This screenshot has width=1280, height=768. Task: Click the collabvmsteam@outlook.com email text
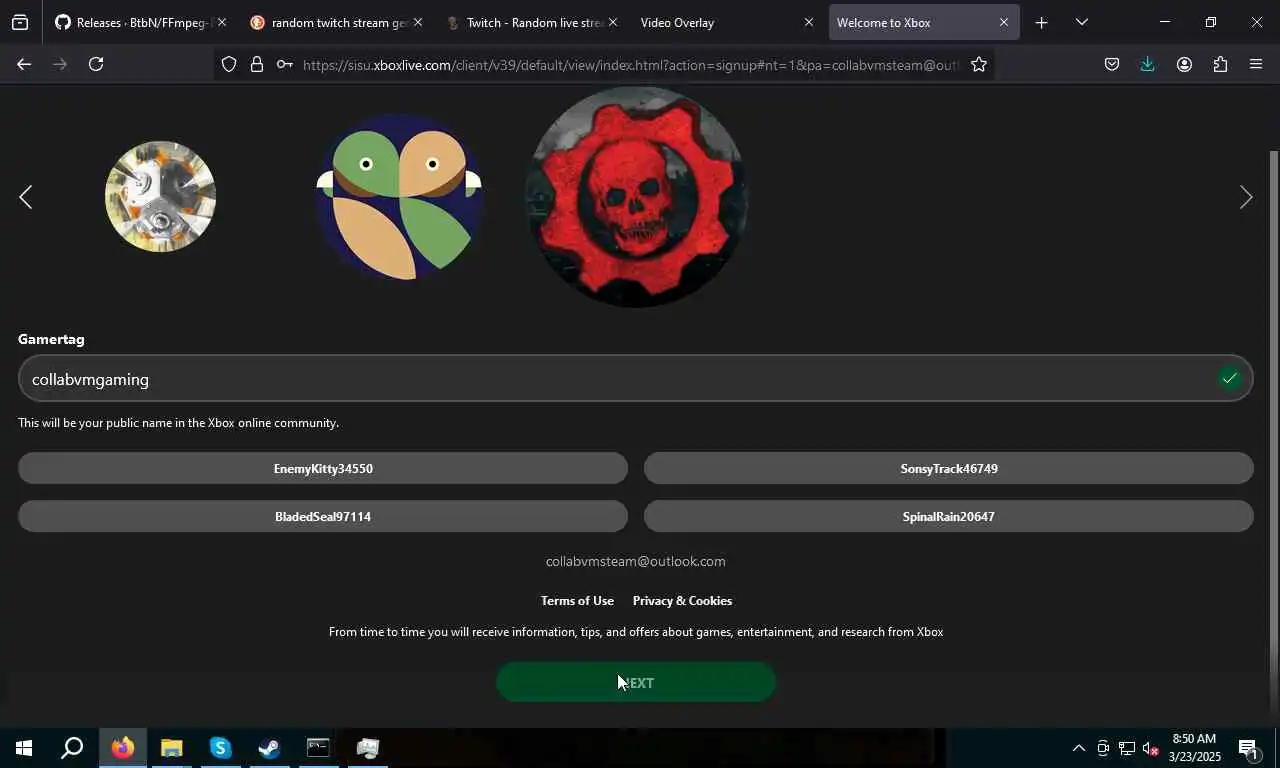coord(635,561)
